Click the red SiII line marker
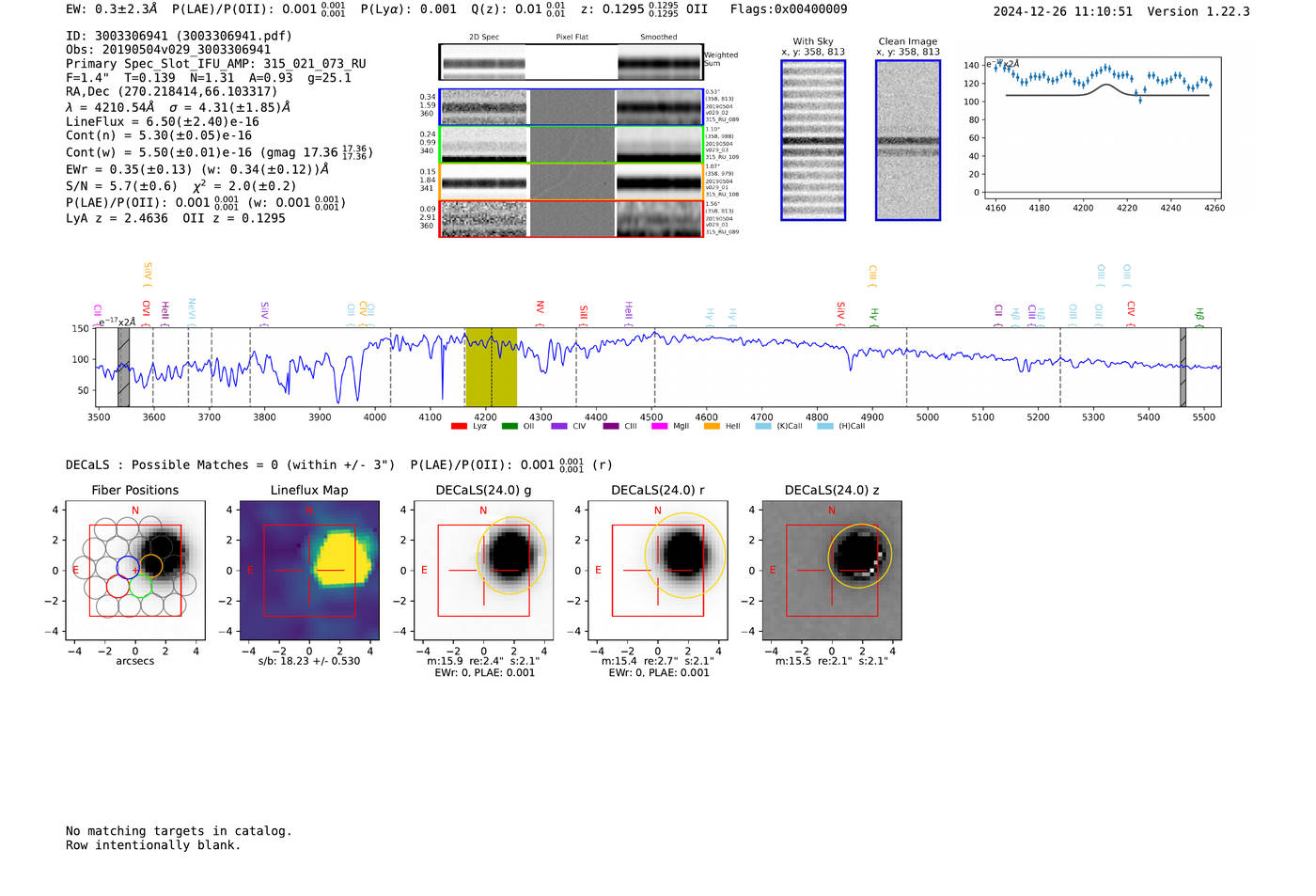The height and width of the screenshot is (896, 1316). (x=583, y=315)
